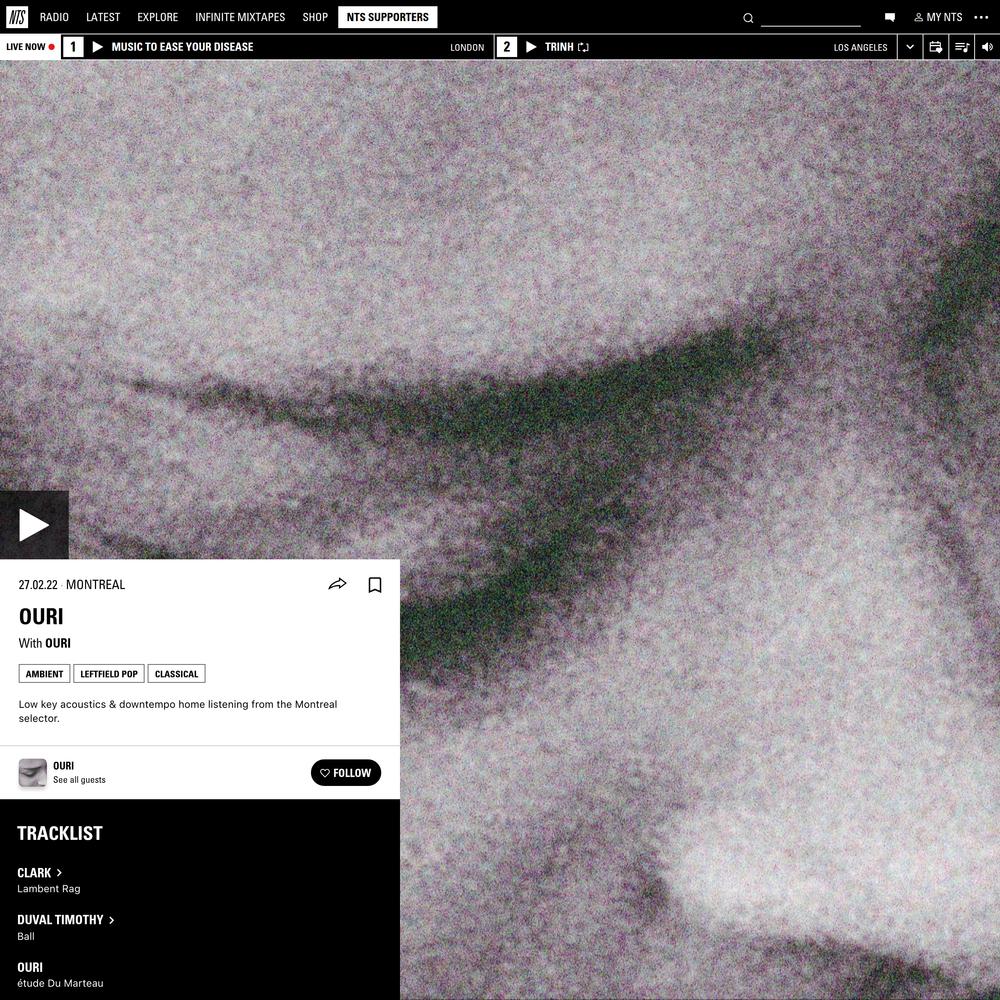The image size is (1000, 1000).
Task: Select the Leftfield Pop genre tag
Action: 109,673
